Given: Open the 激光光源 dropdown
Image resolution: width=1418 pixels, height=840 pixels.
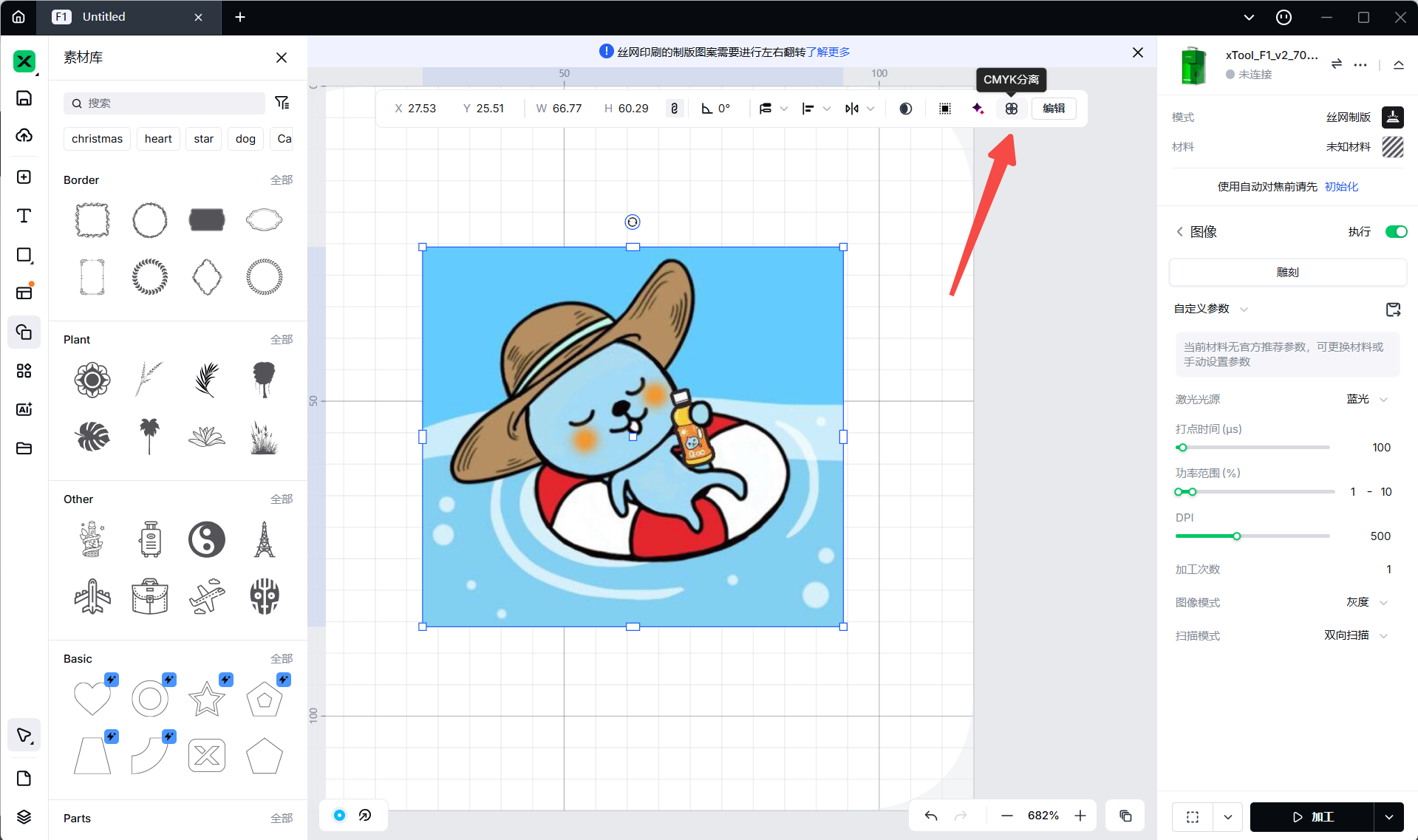Looking at the screenshot, I should pyautogui.click(x=1367, y=400).
